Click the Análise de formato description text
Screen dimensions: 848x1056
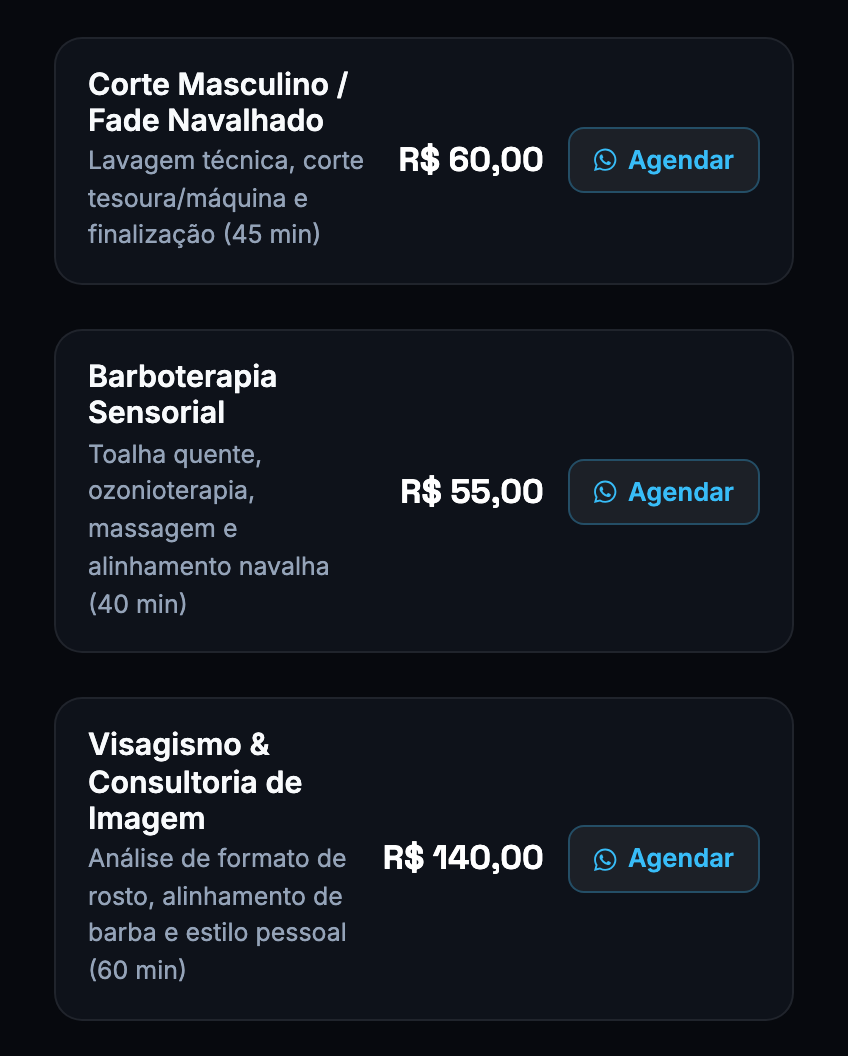(218, 914)
